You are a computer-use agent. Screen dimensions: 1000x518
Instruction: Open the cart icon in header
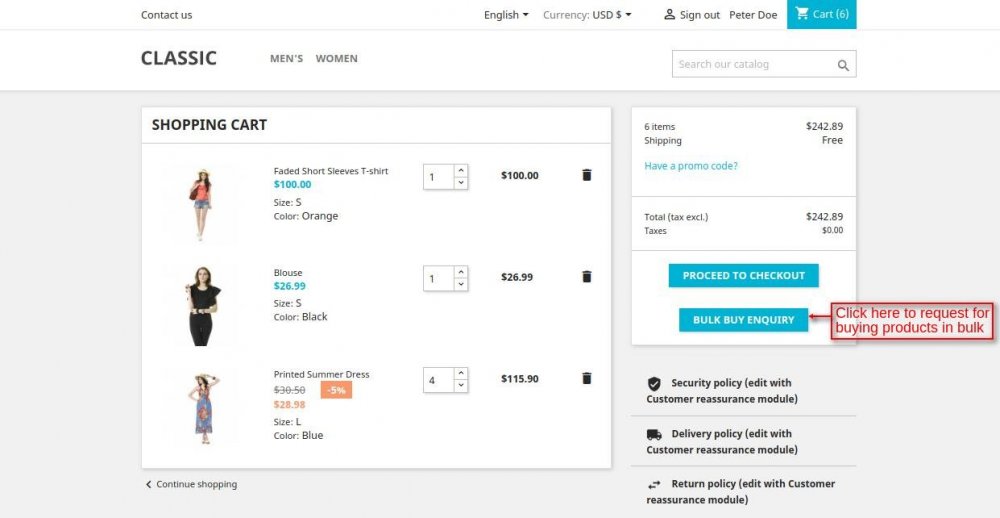pos(802,14)
